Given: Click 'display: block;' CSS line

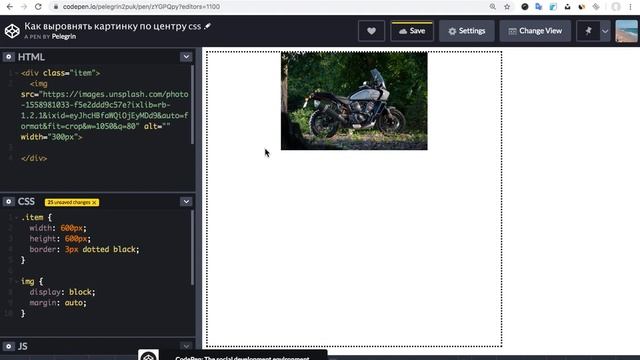Looking at the screenshot, I should 62,292.
